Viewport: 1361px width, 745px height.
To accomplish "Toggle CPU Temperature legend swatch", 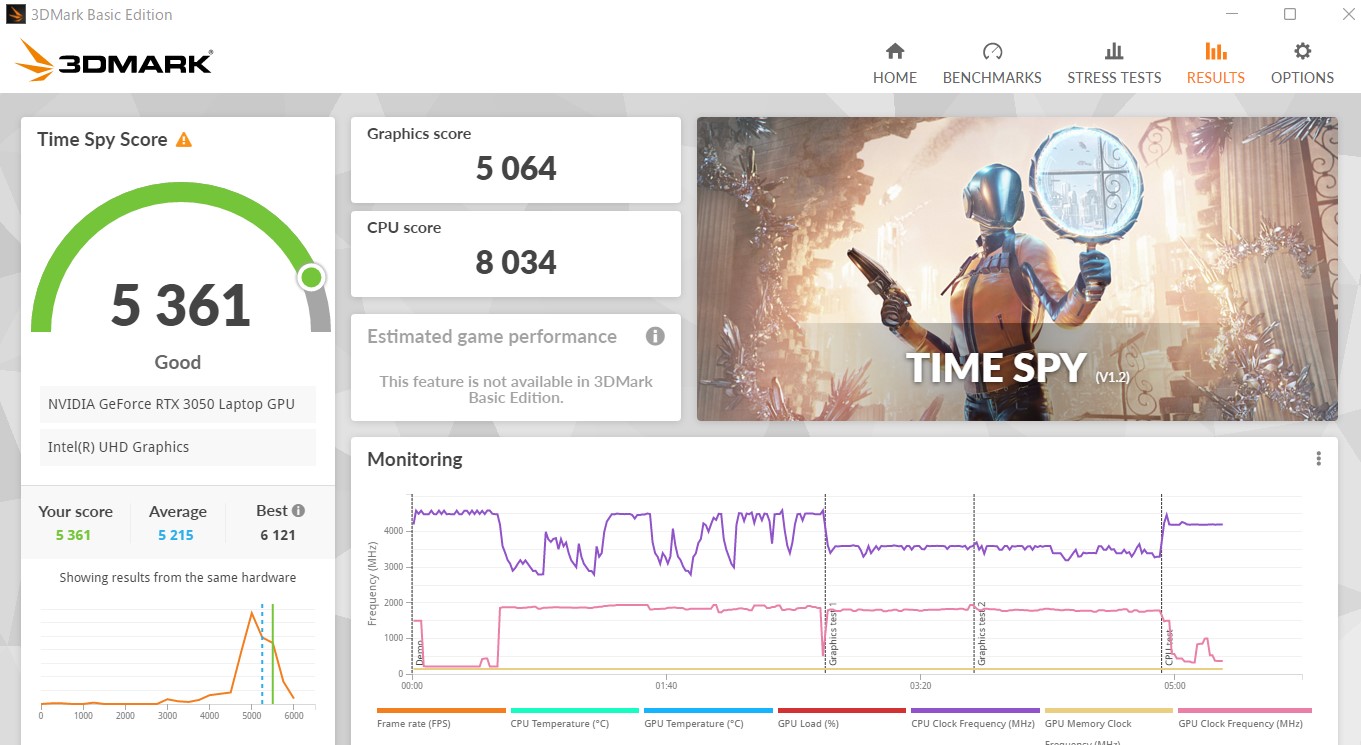I will pyautogui.click(x=575, y=710).
